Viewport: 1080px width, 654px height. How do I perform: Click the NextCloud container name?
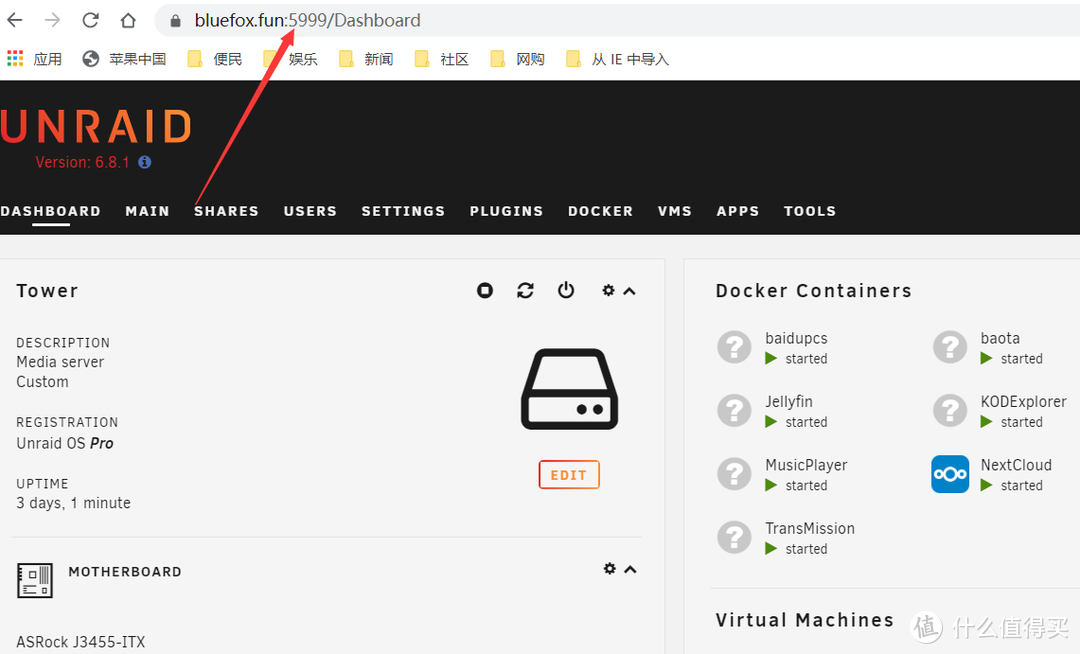(x=1016, y=465)
